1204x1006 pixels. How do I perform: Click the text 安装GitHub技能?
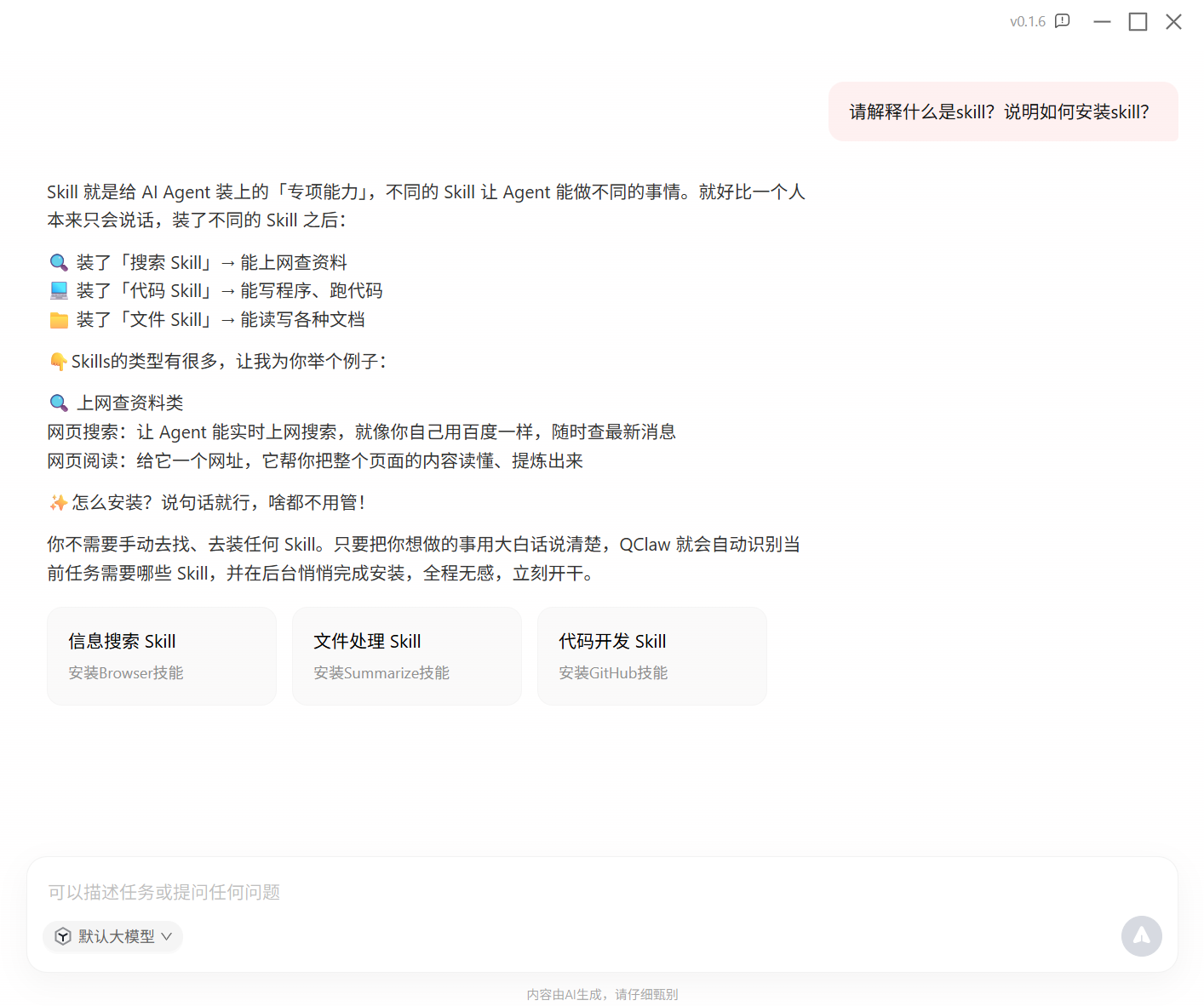pos(613,673)
